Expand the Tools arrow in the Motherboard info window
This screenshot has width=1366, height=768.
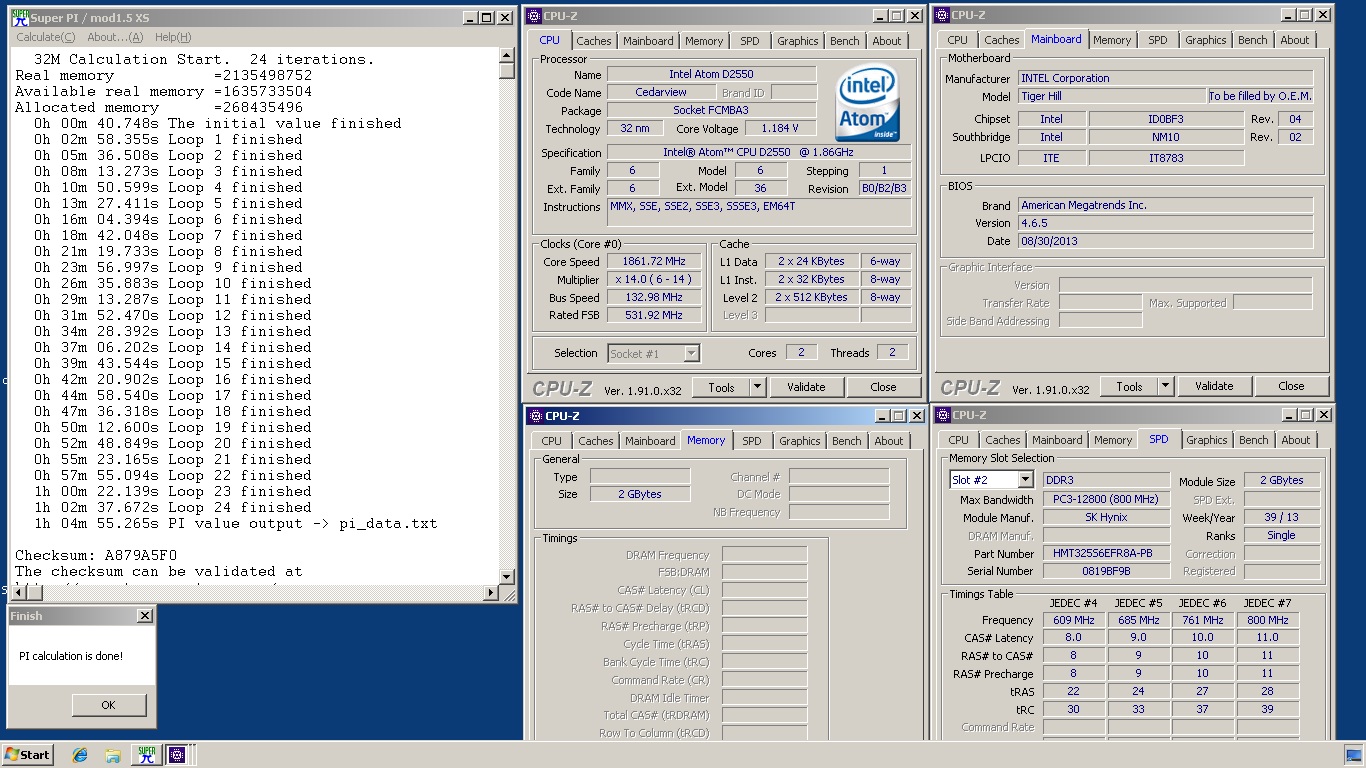1165,386
